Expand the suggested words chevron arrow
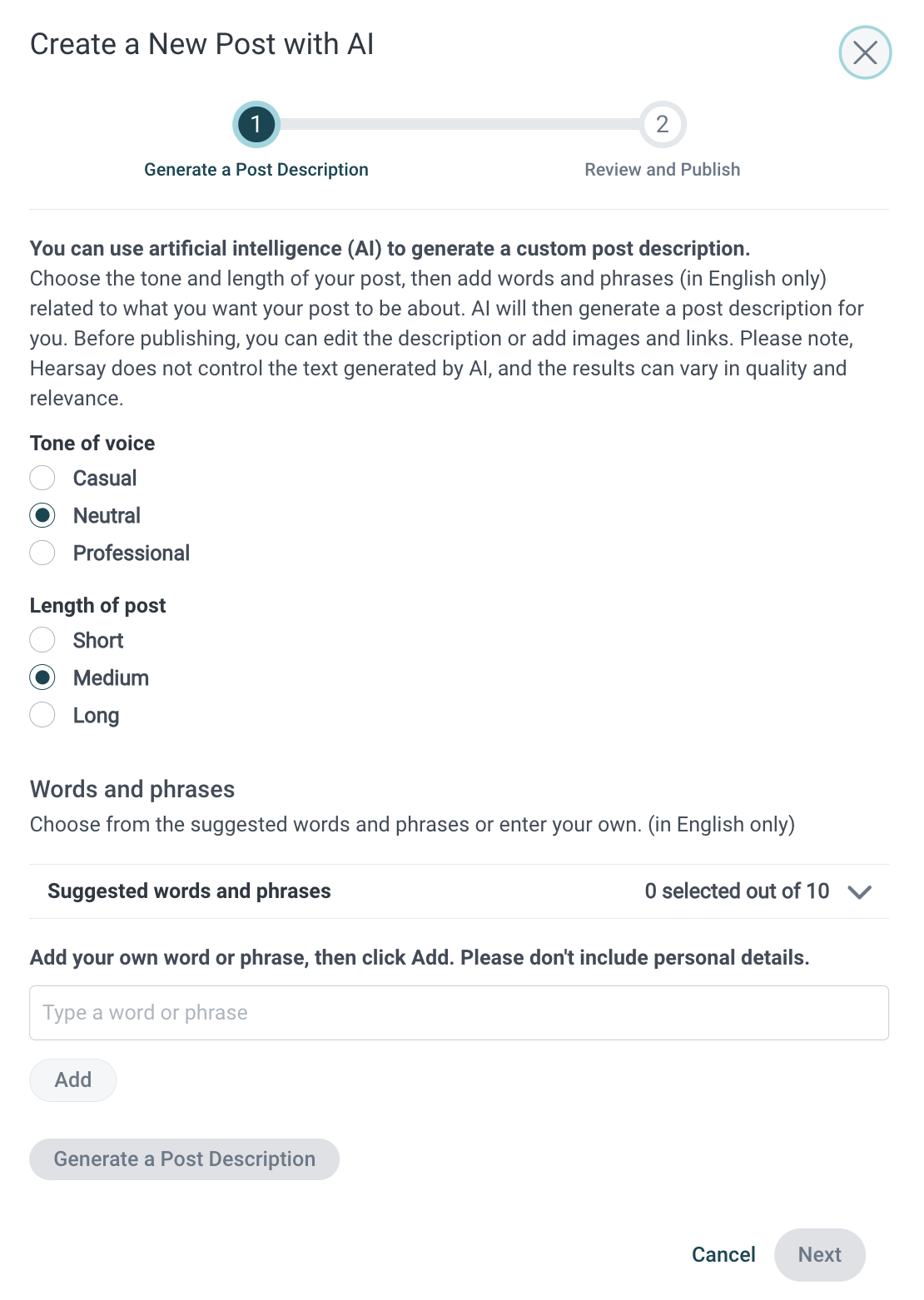 (859, 891)
